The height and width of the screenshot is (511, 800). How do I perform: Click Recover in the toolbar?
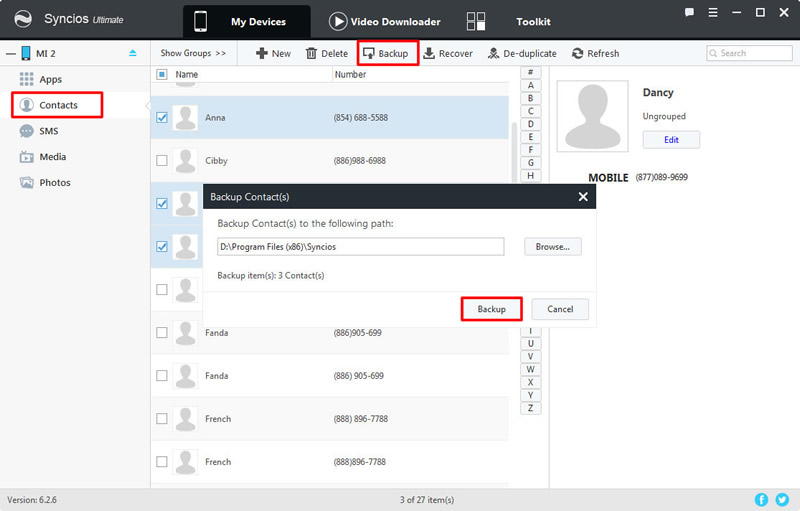pos(448,53)
